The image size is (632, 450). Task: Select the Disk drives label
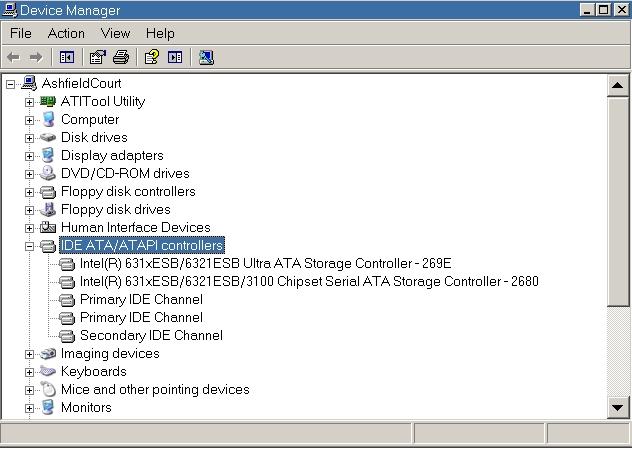(x=94, y=137)
